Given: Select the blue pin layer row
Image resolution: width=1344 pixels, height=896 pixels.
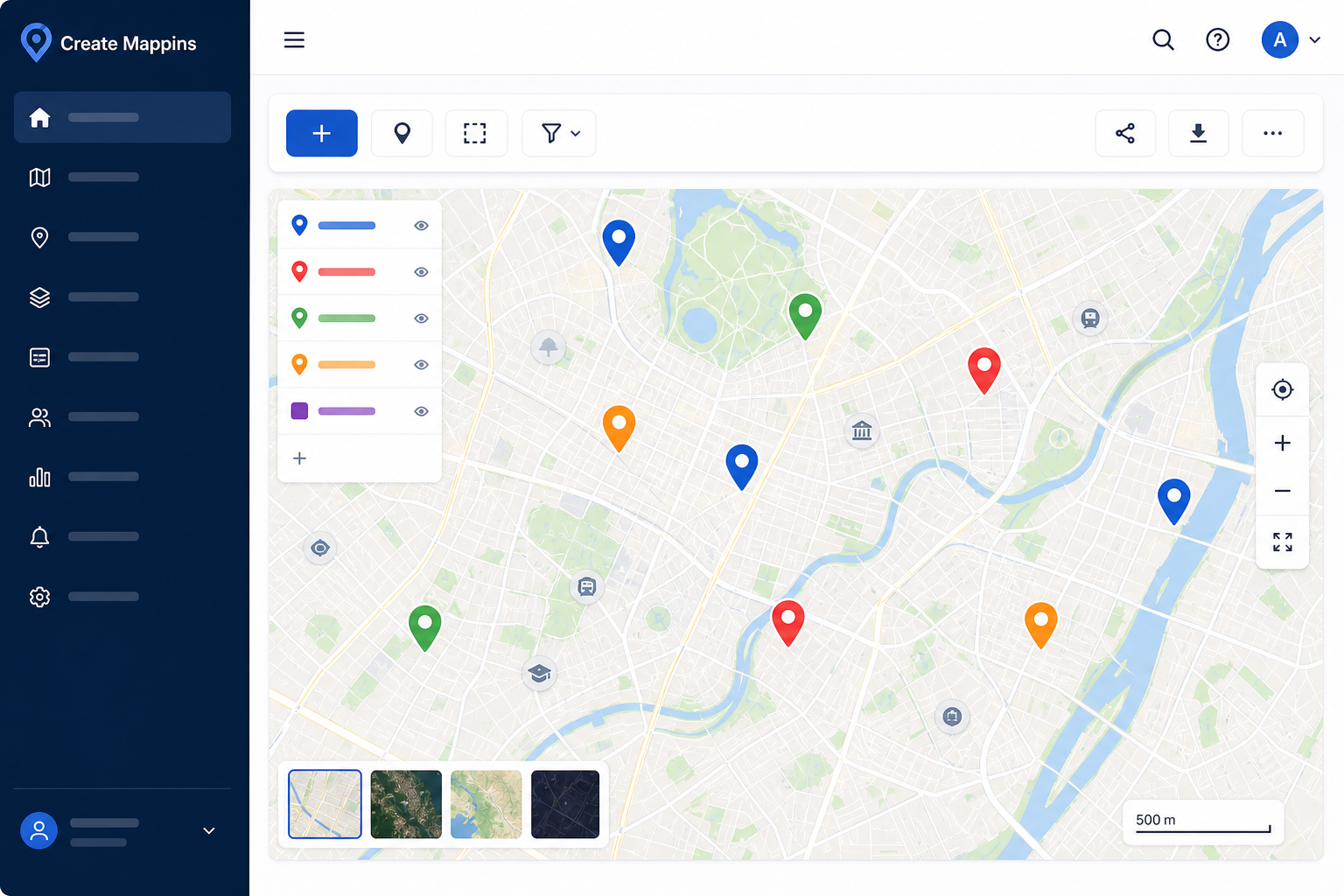Looking at the screenshot, I should pyautogui.click(x=360, y=226).
